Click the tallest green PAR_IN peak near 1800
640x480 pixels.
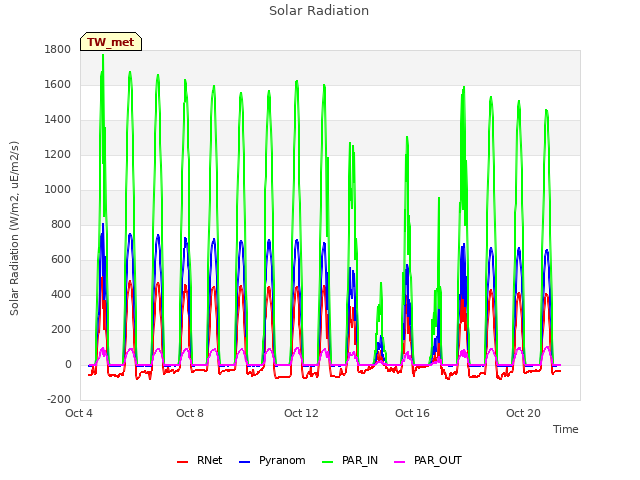103,55
